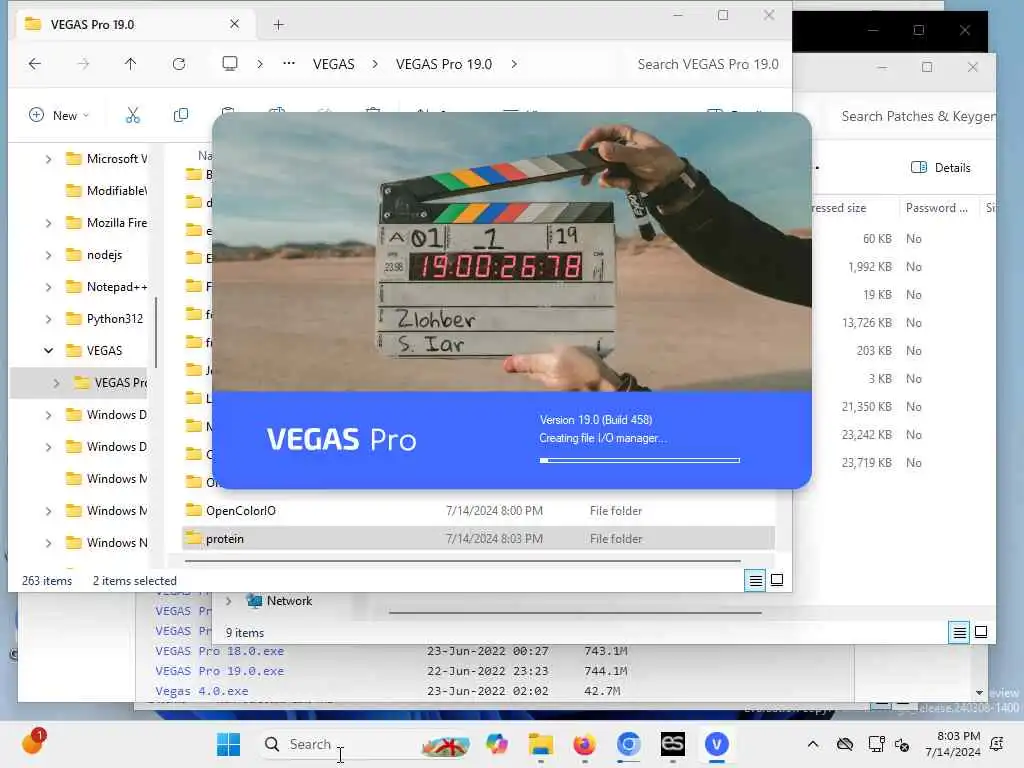Screen dimensions: 1024x768
Task: Go back in VEGAS Pro 19.0 Explorer
Action: coord(35,64)
